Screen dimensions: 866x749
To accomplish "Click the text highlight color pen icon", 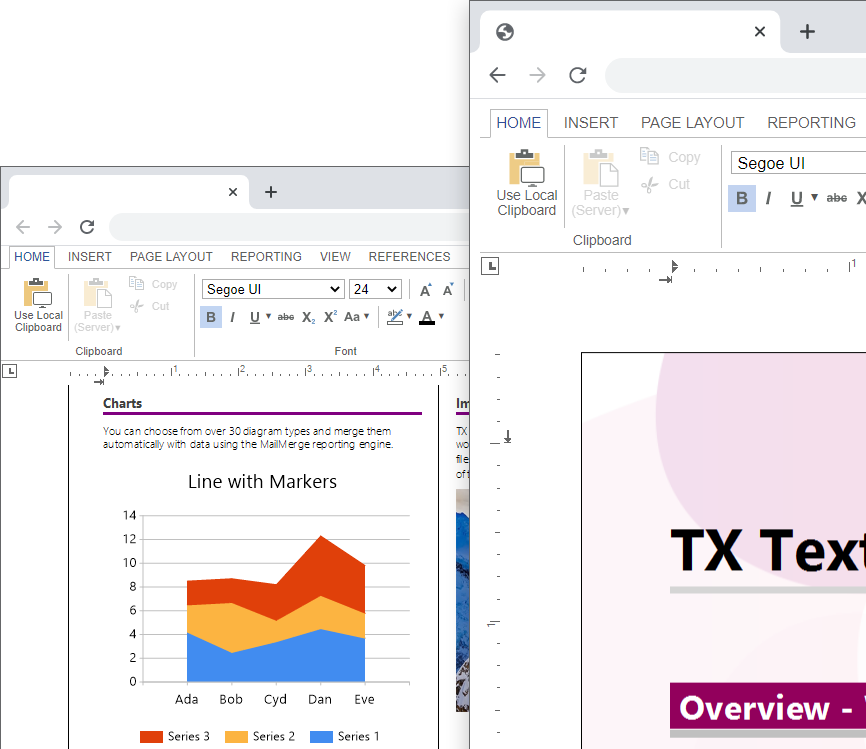I will coord(395,317).
